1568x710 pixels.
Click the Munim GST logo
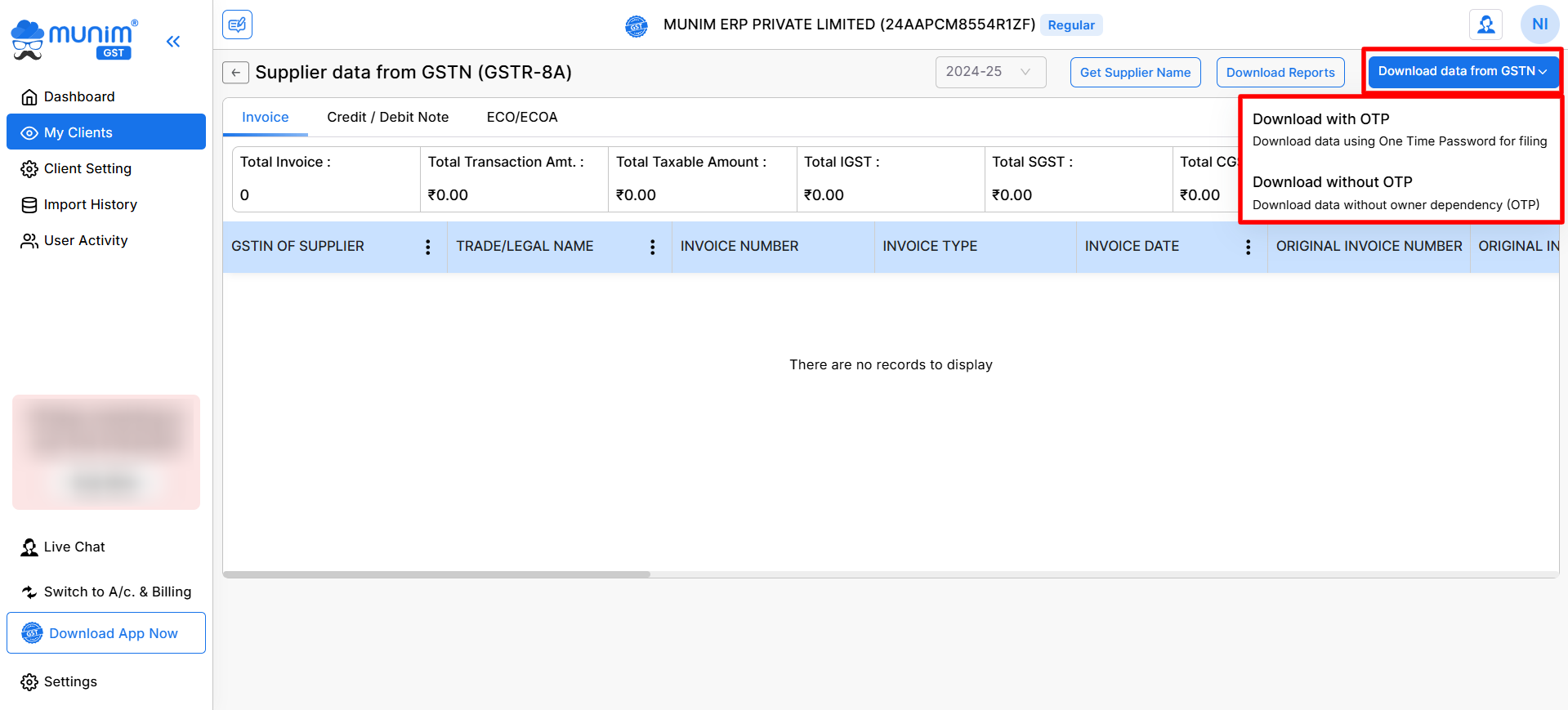(74, 40)
